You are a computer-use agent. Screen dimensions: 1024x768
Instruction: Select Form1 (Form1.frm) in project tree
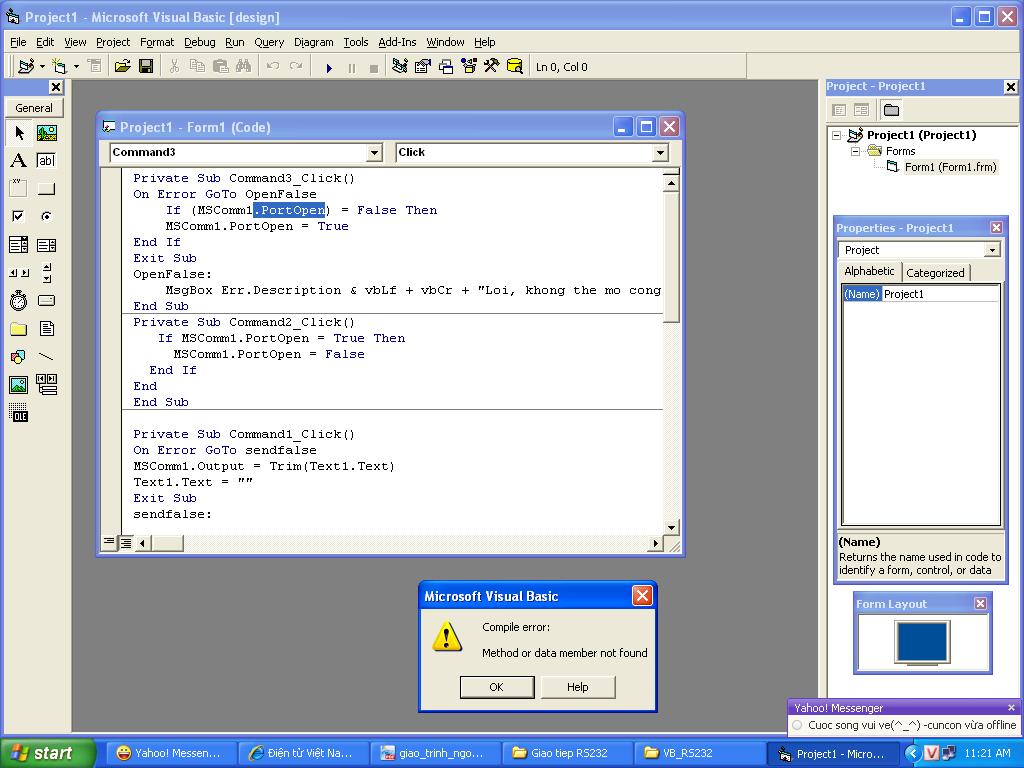tap(950, 167)
